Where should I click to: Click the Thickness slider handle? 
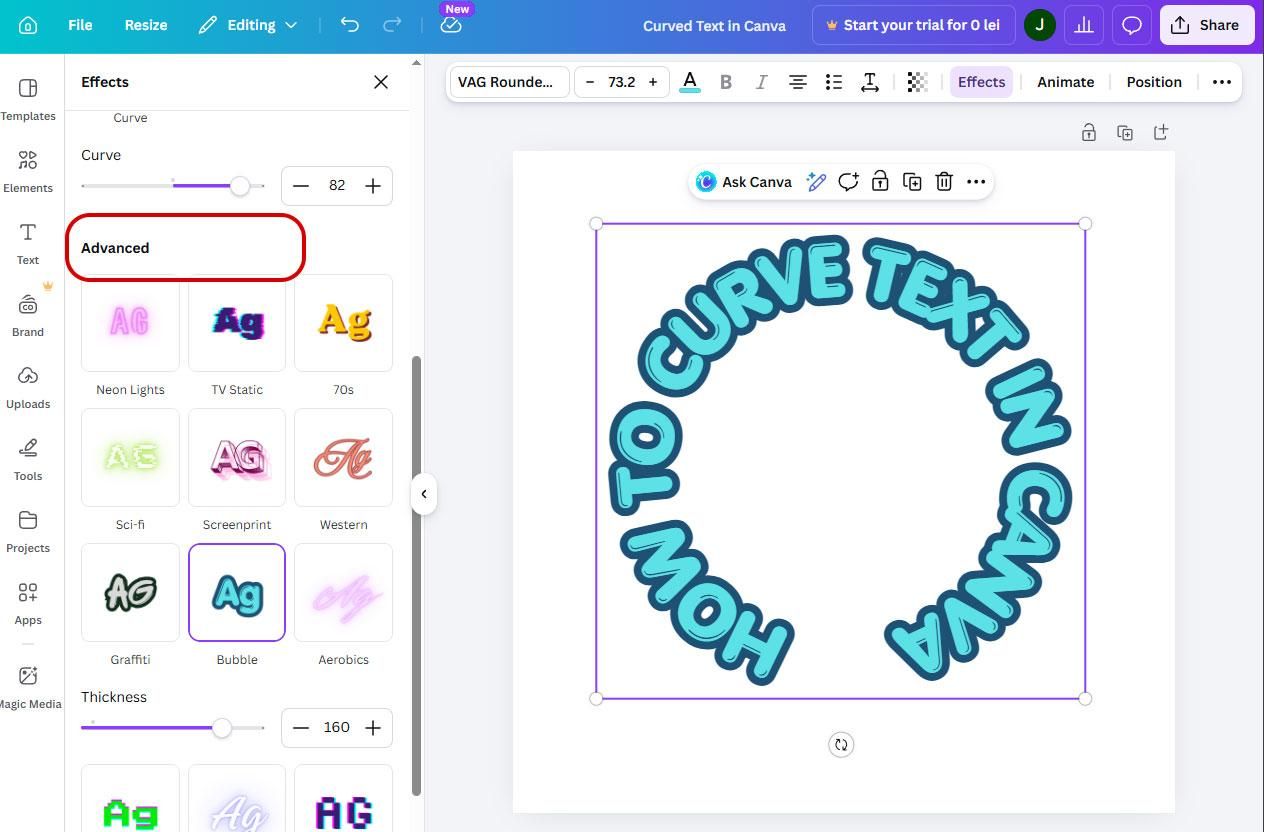tap(222, 728)
